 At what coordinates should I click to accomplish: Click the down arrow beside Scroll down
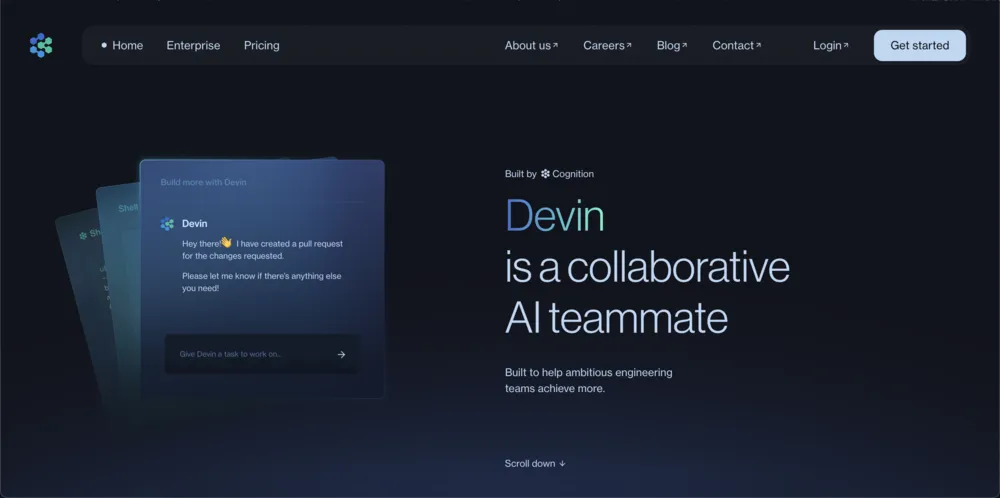(562, 464)
